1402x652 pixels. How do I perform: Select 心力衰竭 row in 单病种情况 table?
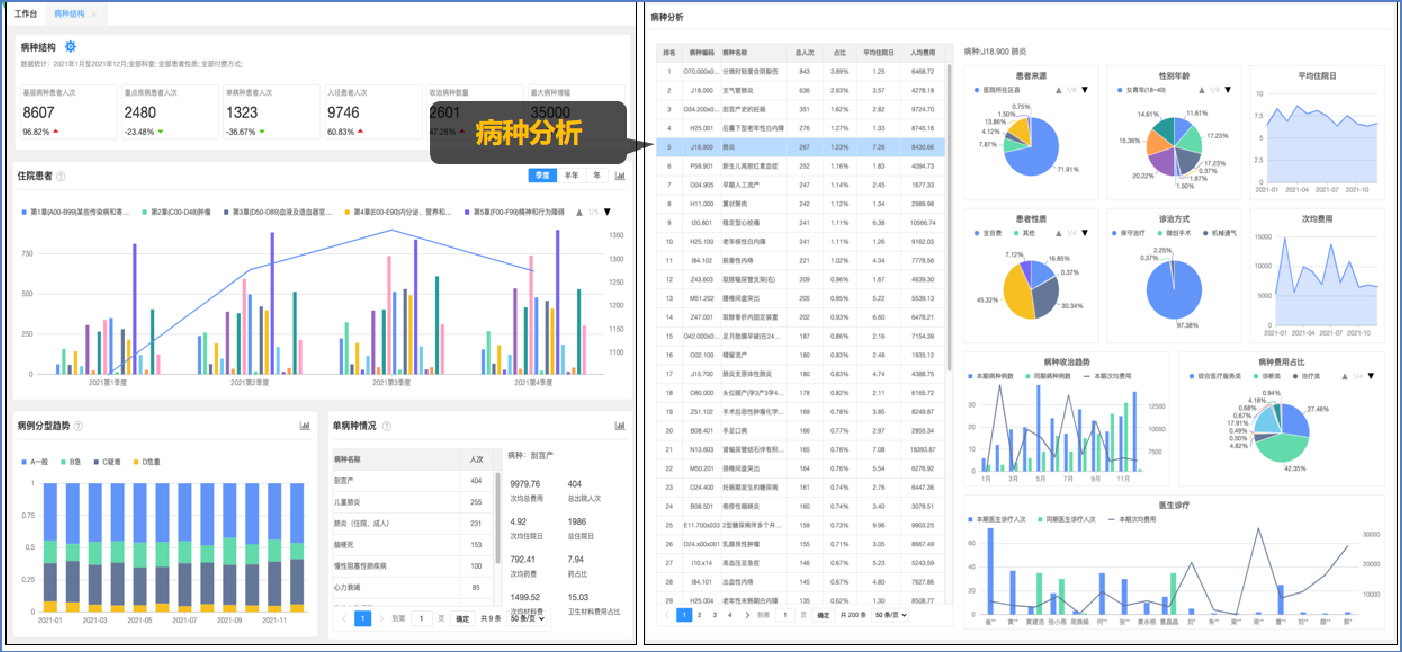412,587
